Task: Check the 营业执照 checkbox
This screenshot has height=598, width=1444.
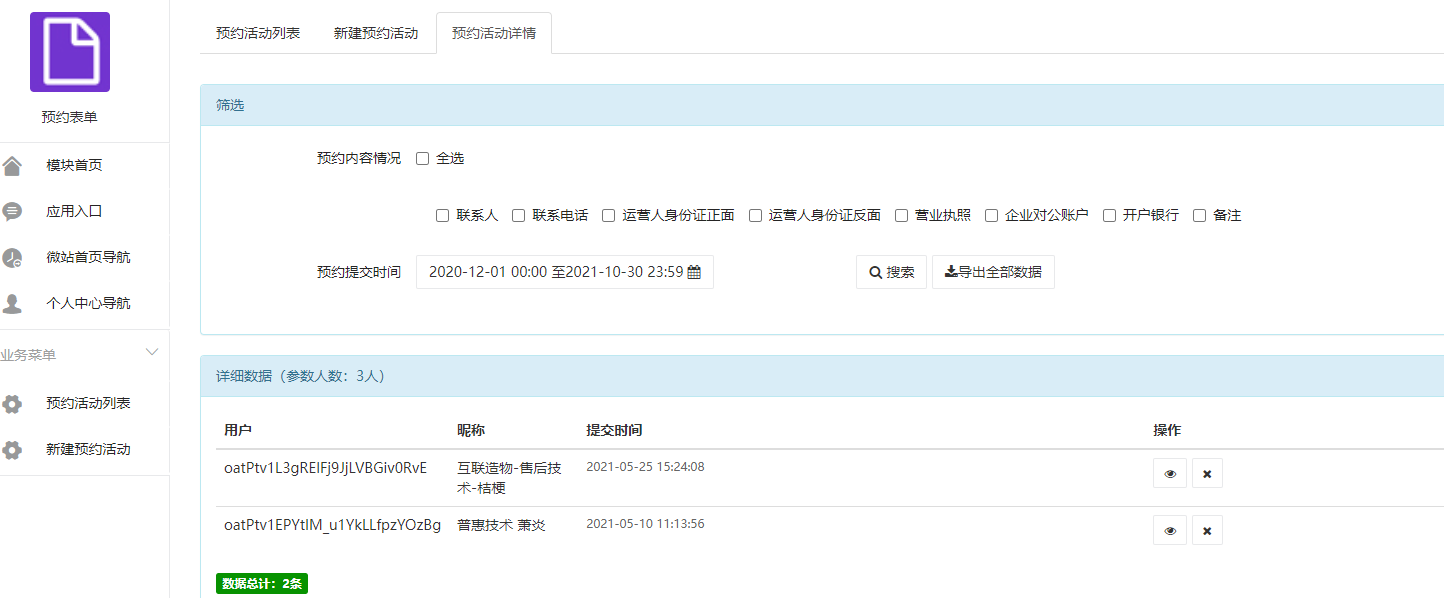Action: [x=901, y=215]
